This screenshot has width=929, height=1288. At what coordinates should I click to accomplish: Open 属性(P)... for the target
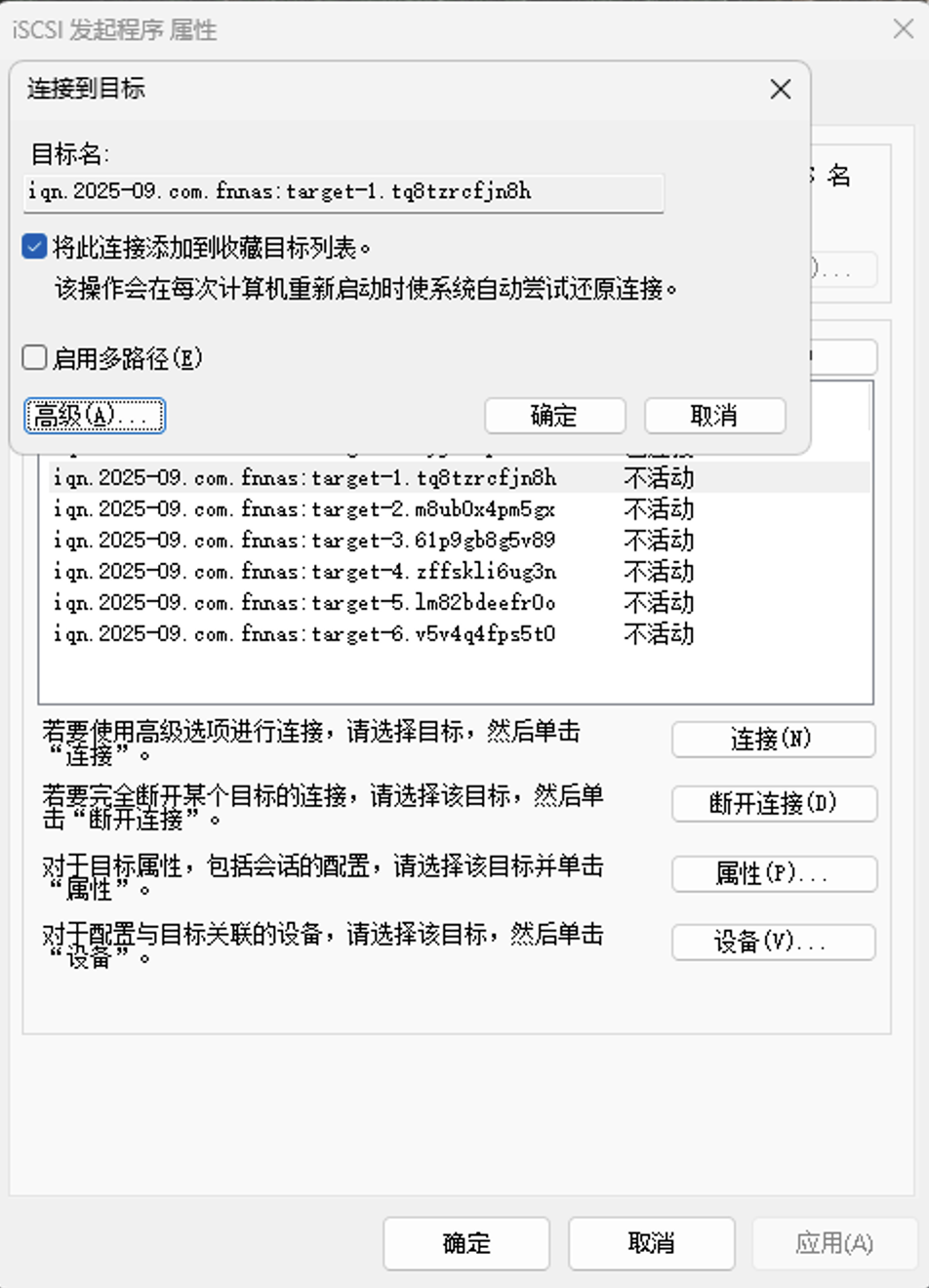[x=773, y=873]
